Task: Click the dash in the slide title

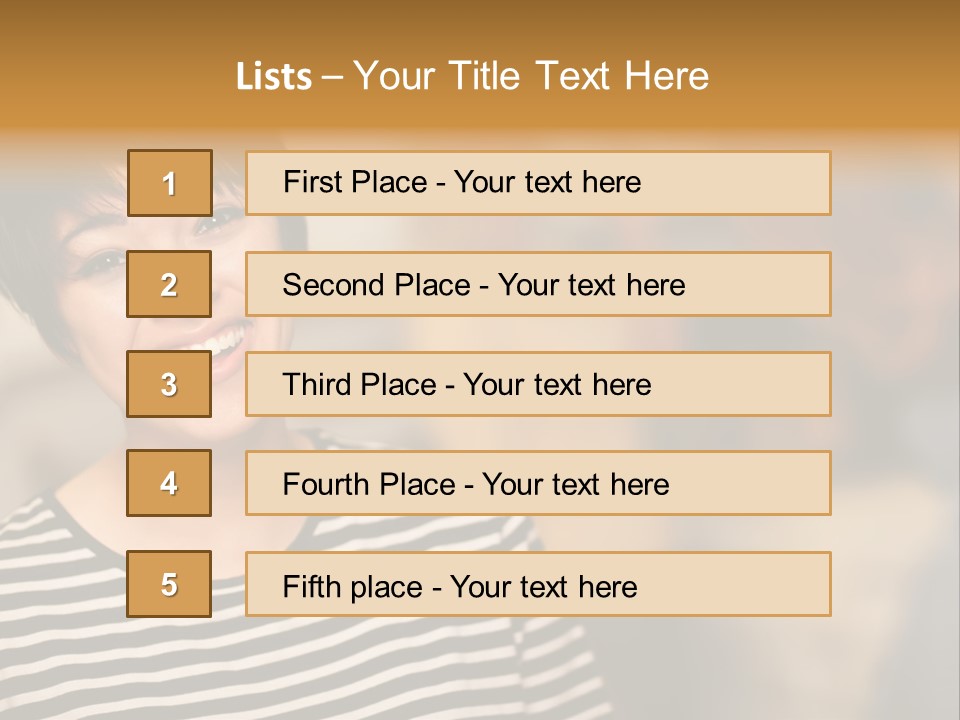Action: 333,76
